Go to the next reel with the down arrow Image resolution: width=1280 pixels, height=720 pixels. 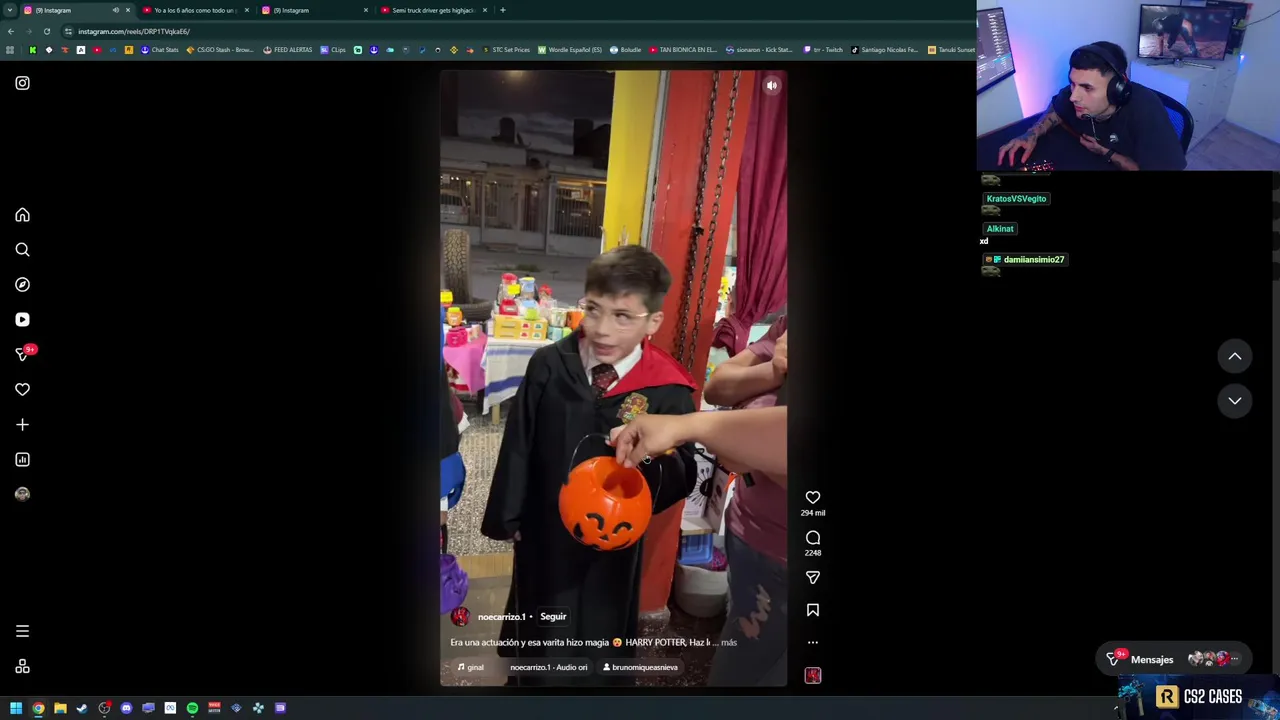pos(1235,401)
